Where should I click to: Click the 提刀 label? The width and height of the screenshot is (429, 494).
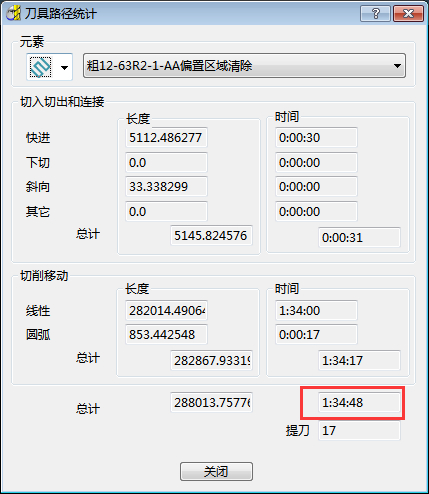pos(297,431)
